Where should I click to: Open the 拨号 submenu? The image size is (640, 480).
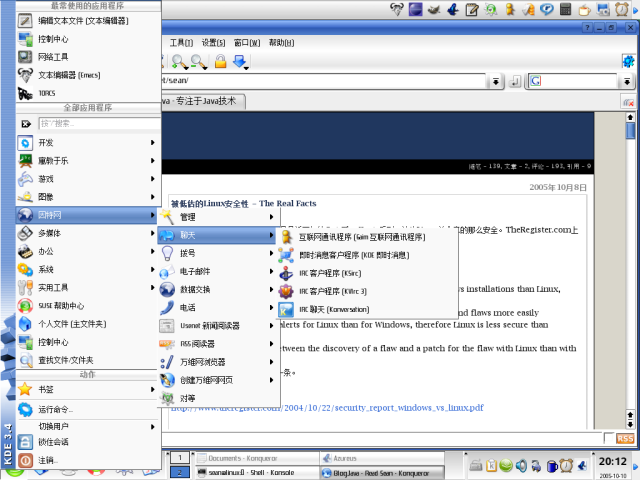click(x=217, y=253)
